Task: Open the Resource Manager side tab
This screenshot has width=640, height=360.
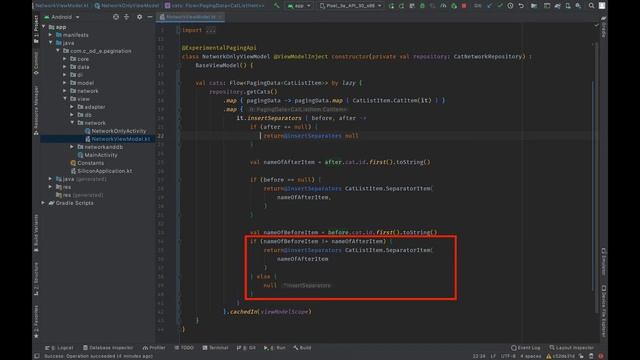Action: pyautogui.click(x=36, y=110)
